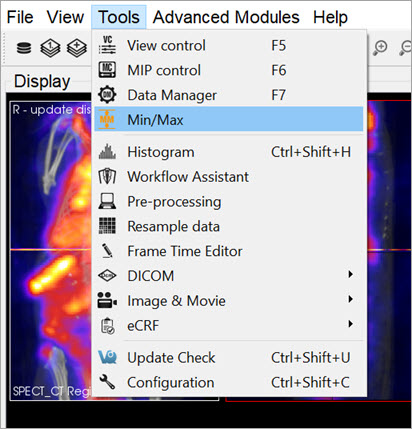Expand the DICOM submenu arrow
Viewport: 412px width, 429px height.
[x=350, y=275]
